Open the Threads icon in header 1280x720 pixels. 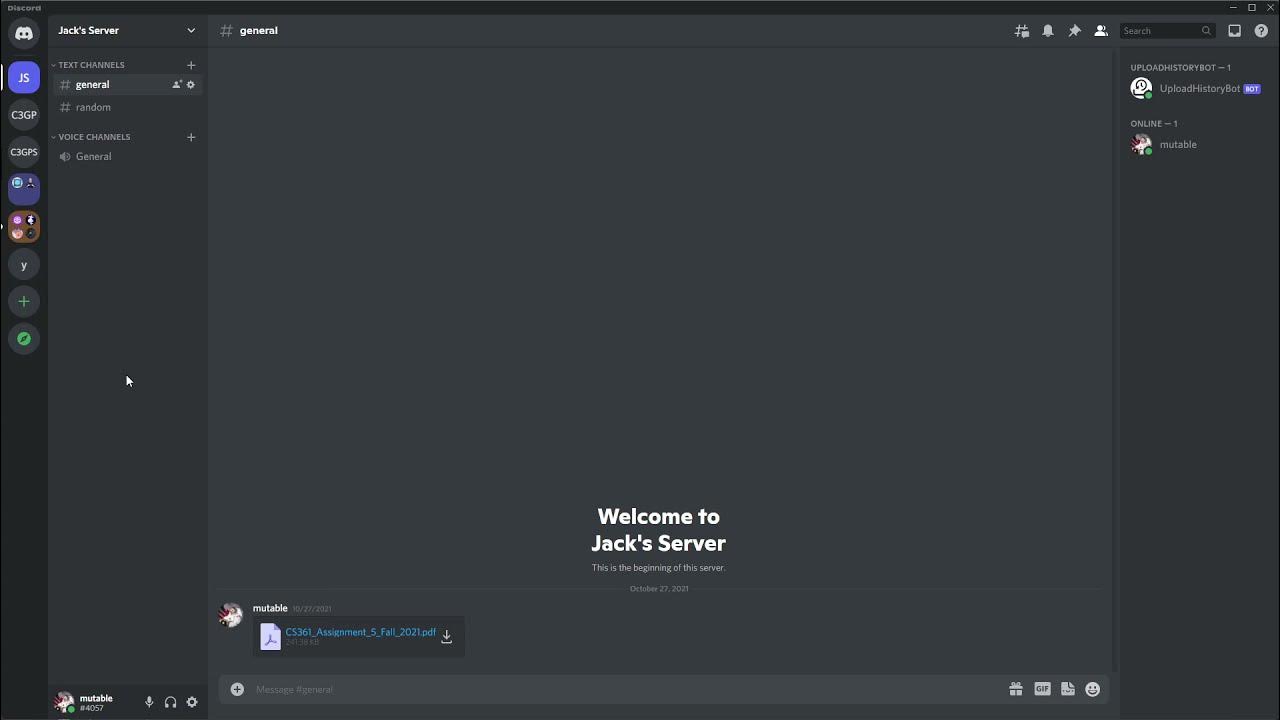point(1022,31)
